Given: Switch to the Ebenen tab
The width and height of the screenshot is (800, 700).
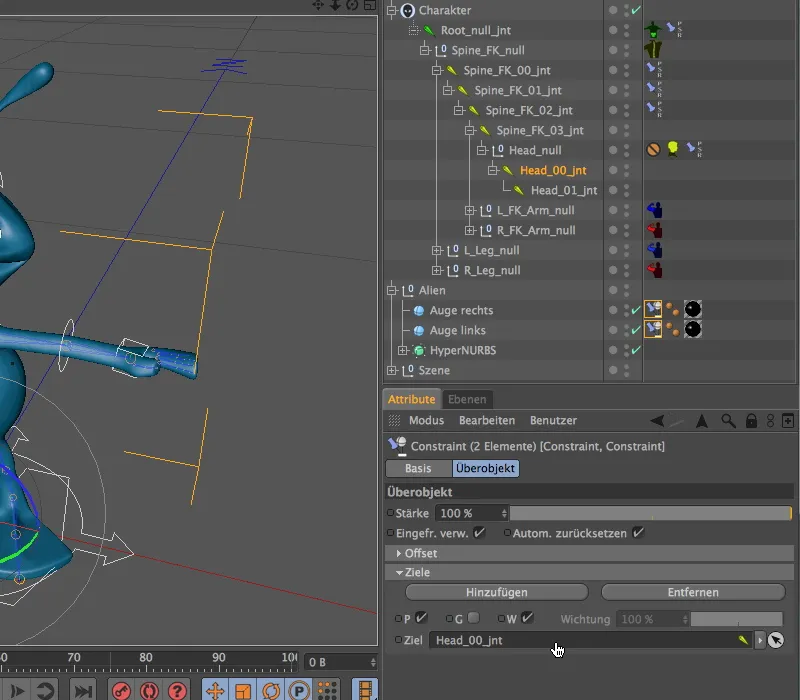Looking at the screenshot, I should coord(467,399).
